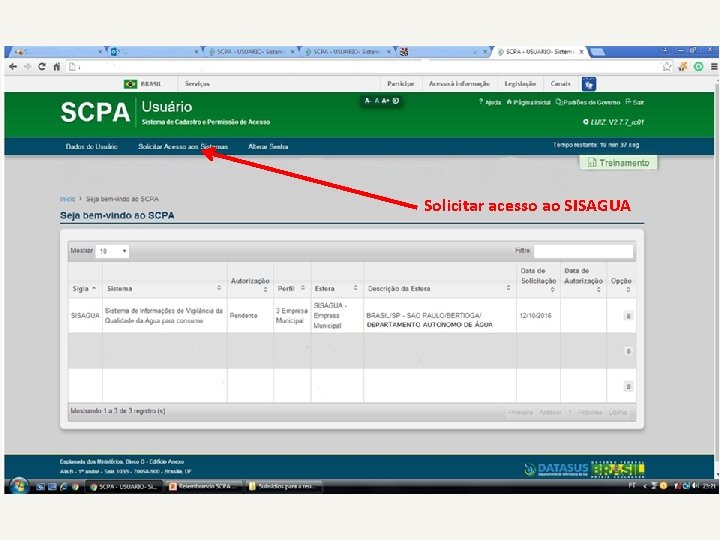Log out with the Sair link

coord(635,102)
